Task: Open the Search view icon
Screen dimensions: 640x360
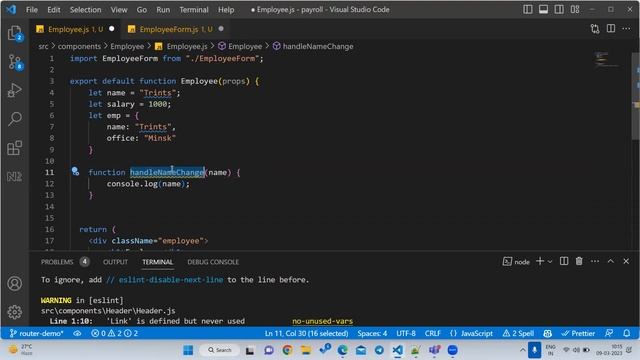Action: [x=15, y=119]
